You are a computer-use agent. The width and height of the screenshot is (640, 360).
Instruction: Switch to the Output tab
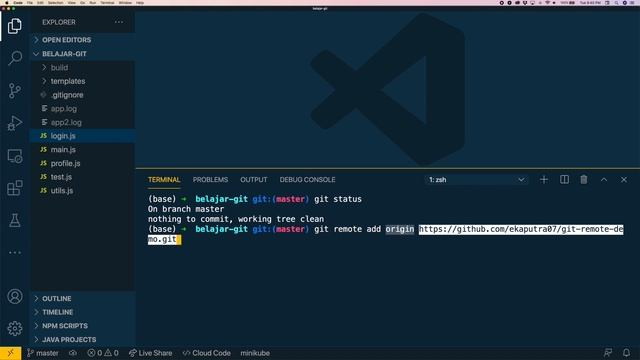point(253,180)
